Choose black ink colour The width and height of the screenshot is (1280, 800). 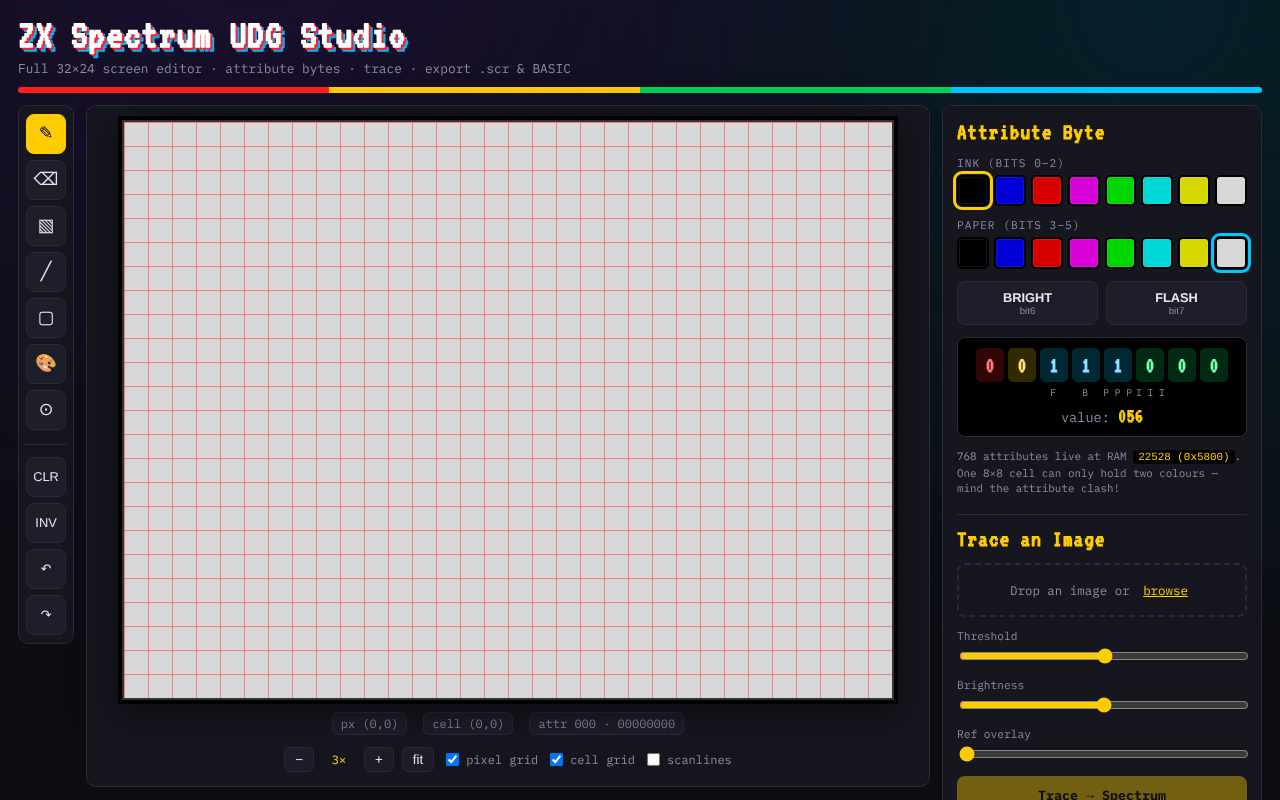973,190
